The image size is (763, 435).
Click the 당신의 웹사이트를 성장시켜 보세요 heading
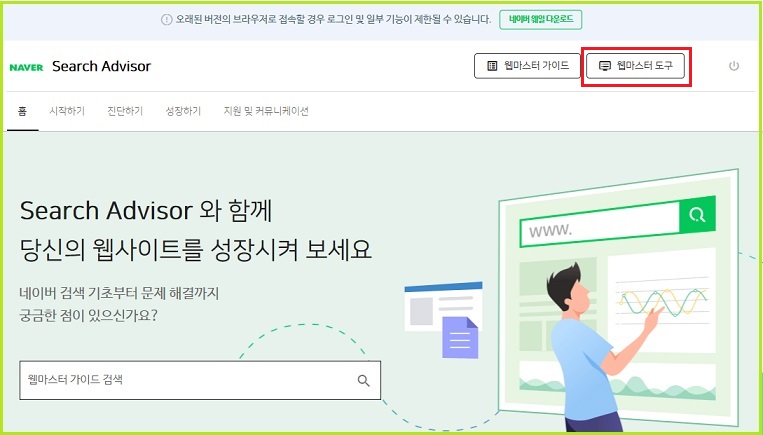[196, 249]
